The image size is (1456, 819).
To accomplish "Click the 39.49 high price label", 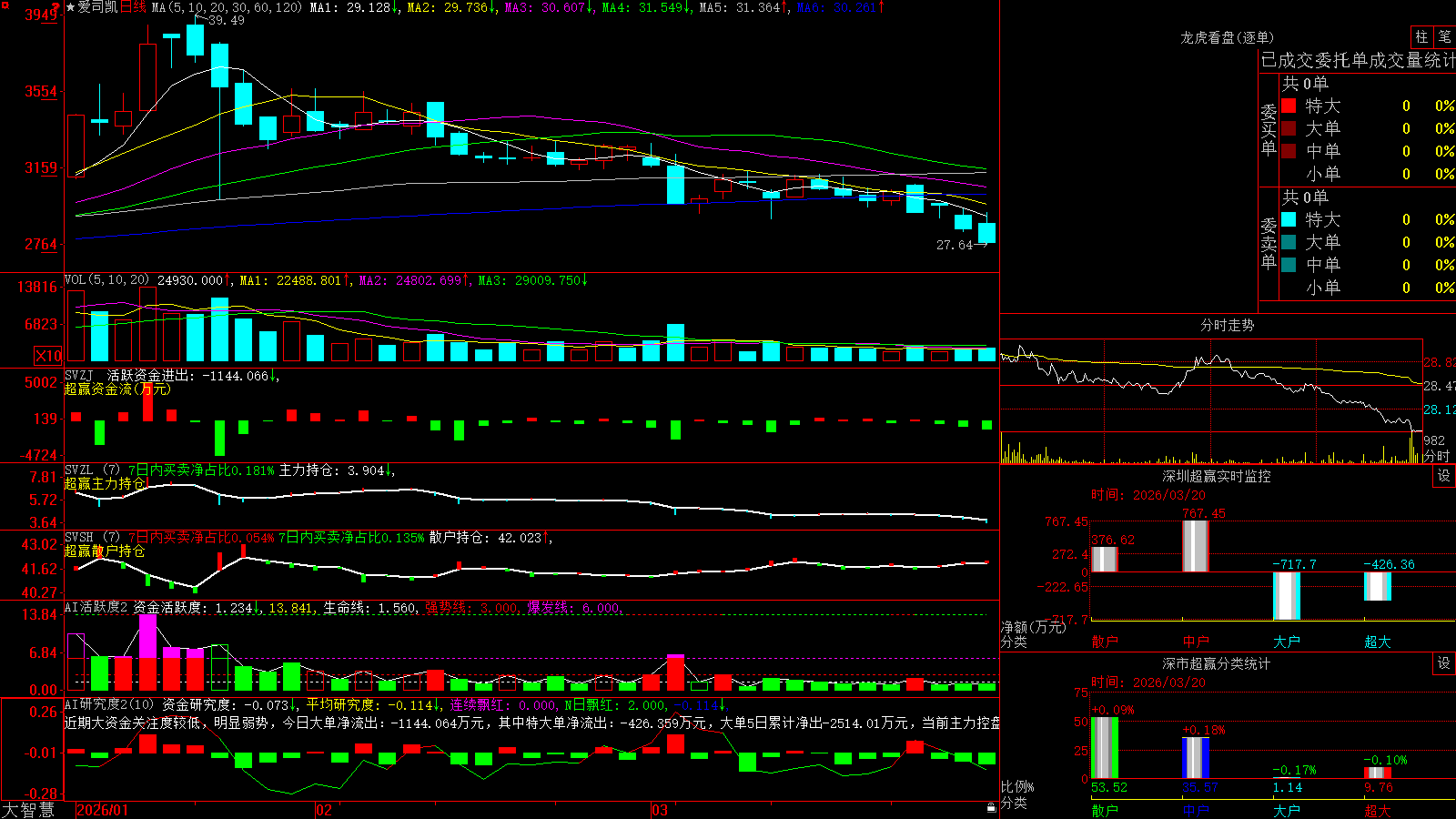I will coord(226,20).
